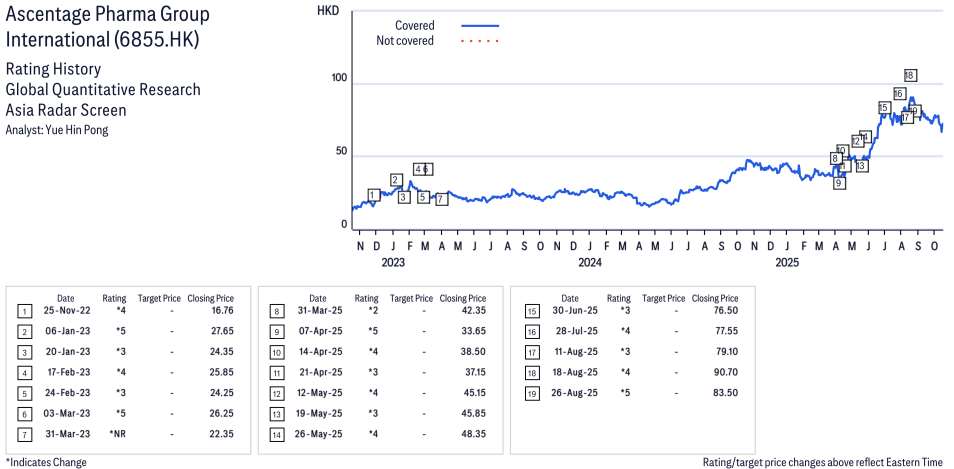Image resolution: width=954 pixels, height=469 pixels.
Task: Click the HKD axis label
Action: click(327, 10)
